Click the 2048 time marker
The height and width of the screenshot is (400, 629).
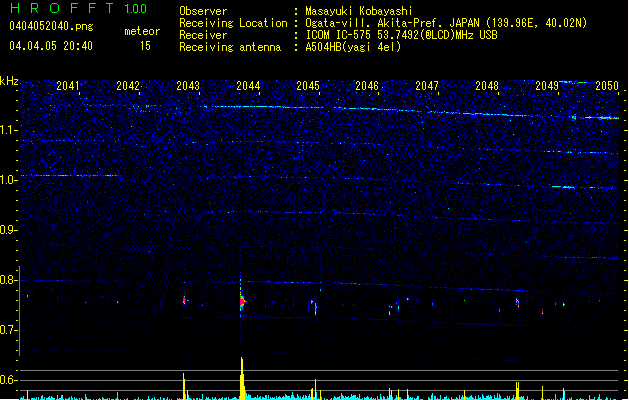tap(487, 86)
